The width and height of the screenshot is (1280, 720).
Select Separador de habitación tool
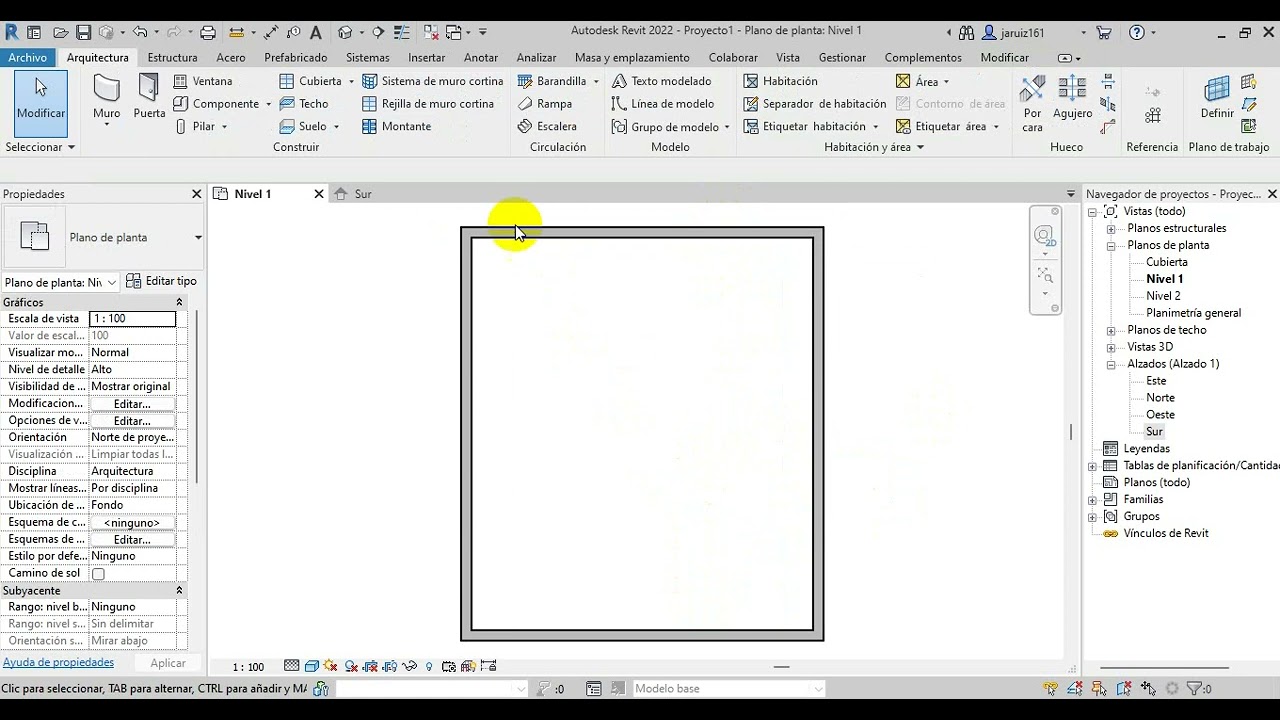pos(815,104)
